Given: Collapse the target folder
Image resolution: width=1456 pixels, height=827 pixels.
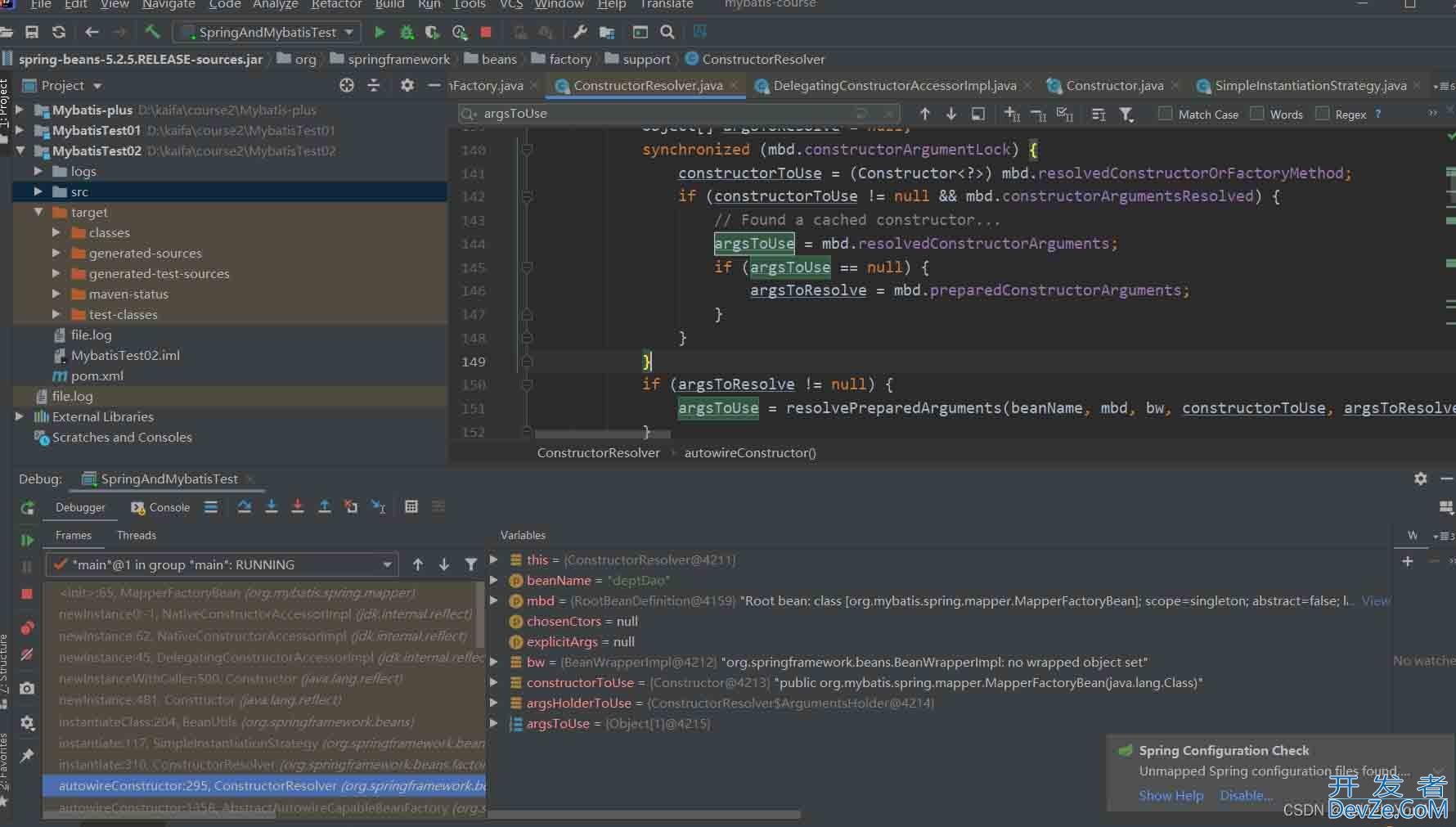Looking at the screenshot, I should 38,212.
